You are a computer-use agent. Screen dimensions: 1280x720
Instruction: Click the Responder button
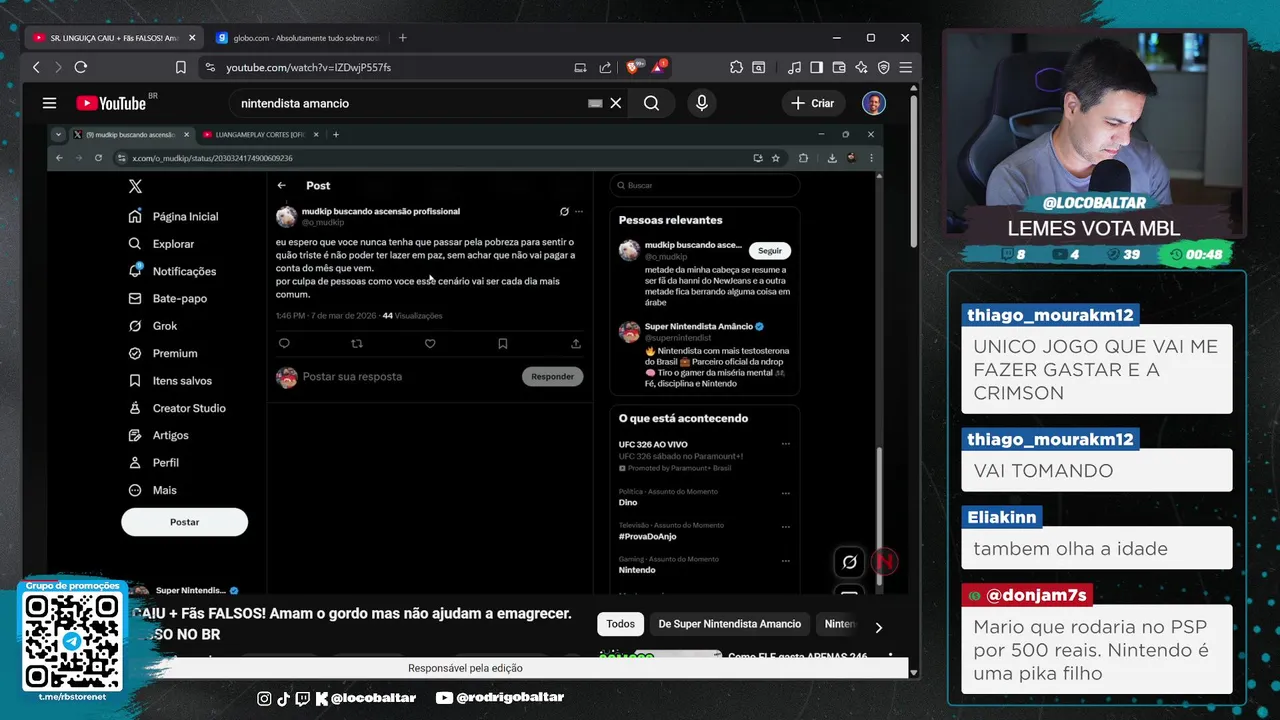click(552, 377)
